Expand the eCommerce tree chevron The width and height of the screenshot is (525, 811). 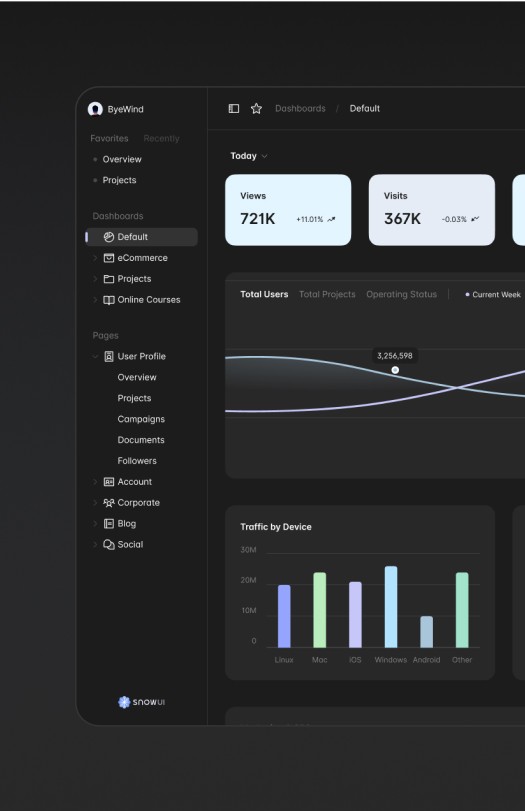(x=95, y=258)
